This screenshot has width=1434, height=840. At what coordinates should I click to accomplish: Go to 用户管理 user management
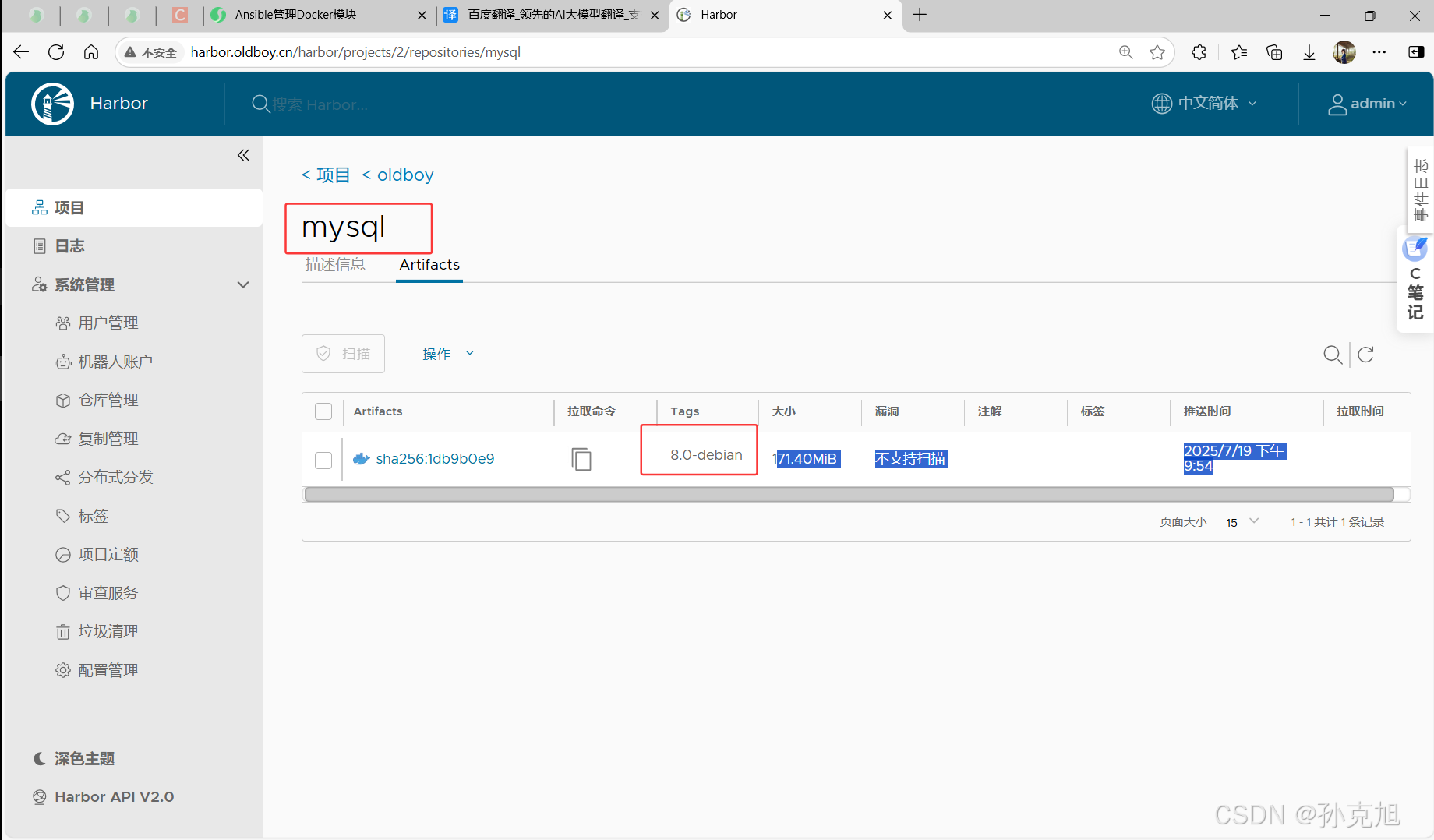point(108,323)
